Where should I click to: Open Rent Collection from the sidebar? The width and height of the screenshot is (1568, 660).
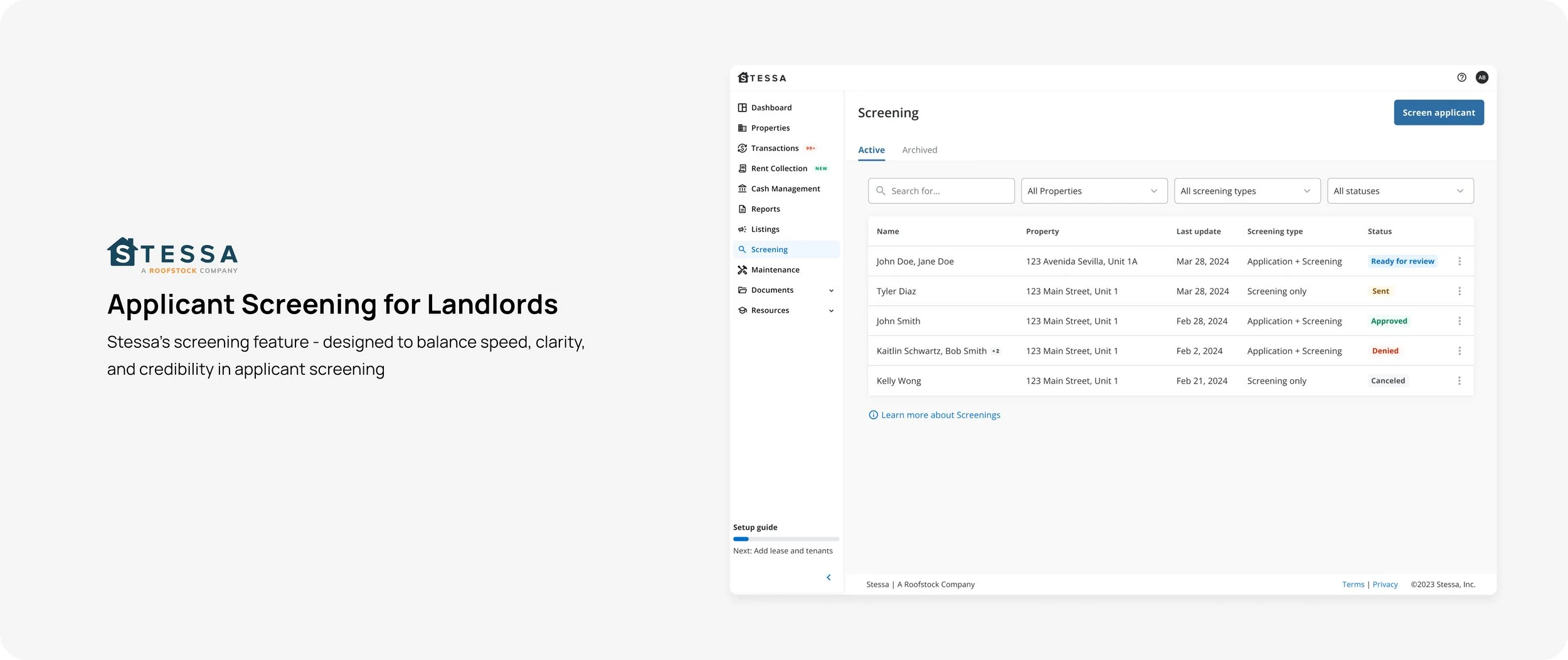tap(786, 169)
